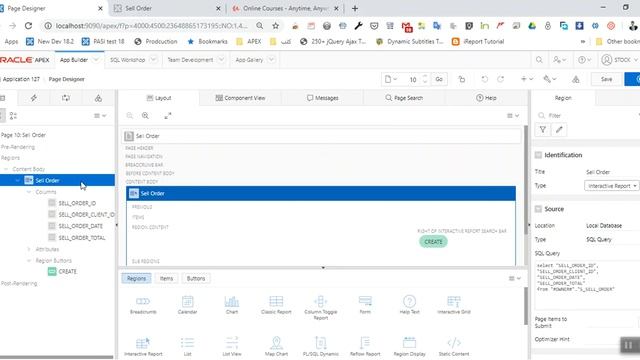640x360 pixels.
Task: Choose the Form region icon
Action: [365, 302]
